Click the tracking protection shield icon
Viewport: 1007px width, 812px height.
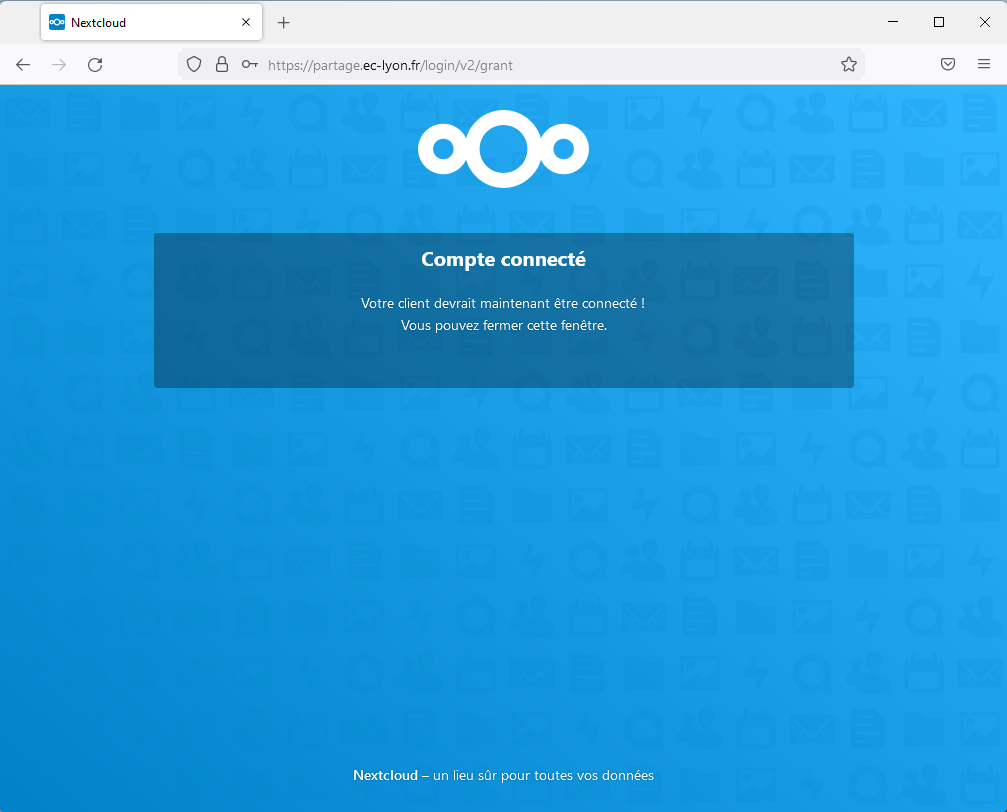[193, 64]
